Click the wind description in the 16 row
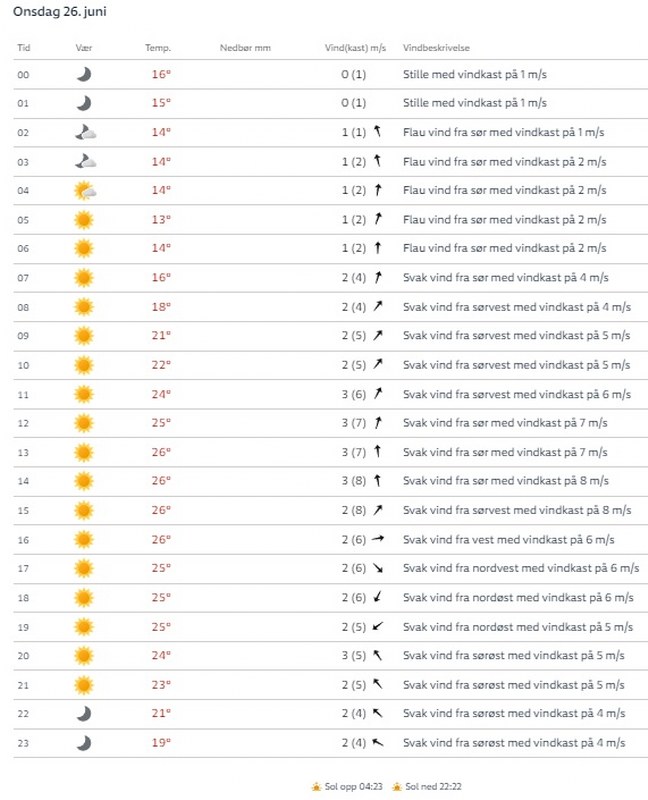 click(x=508, y=539)
